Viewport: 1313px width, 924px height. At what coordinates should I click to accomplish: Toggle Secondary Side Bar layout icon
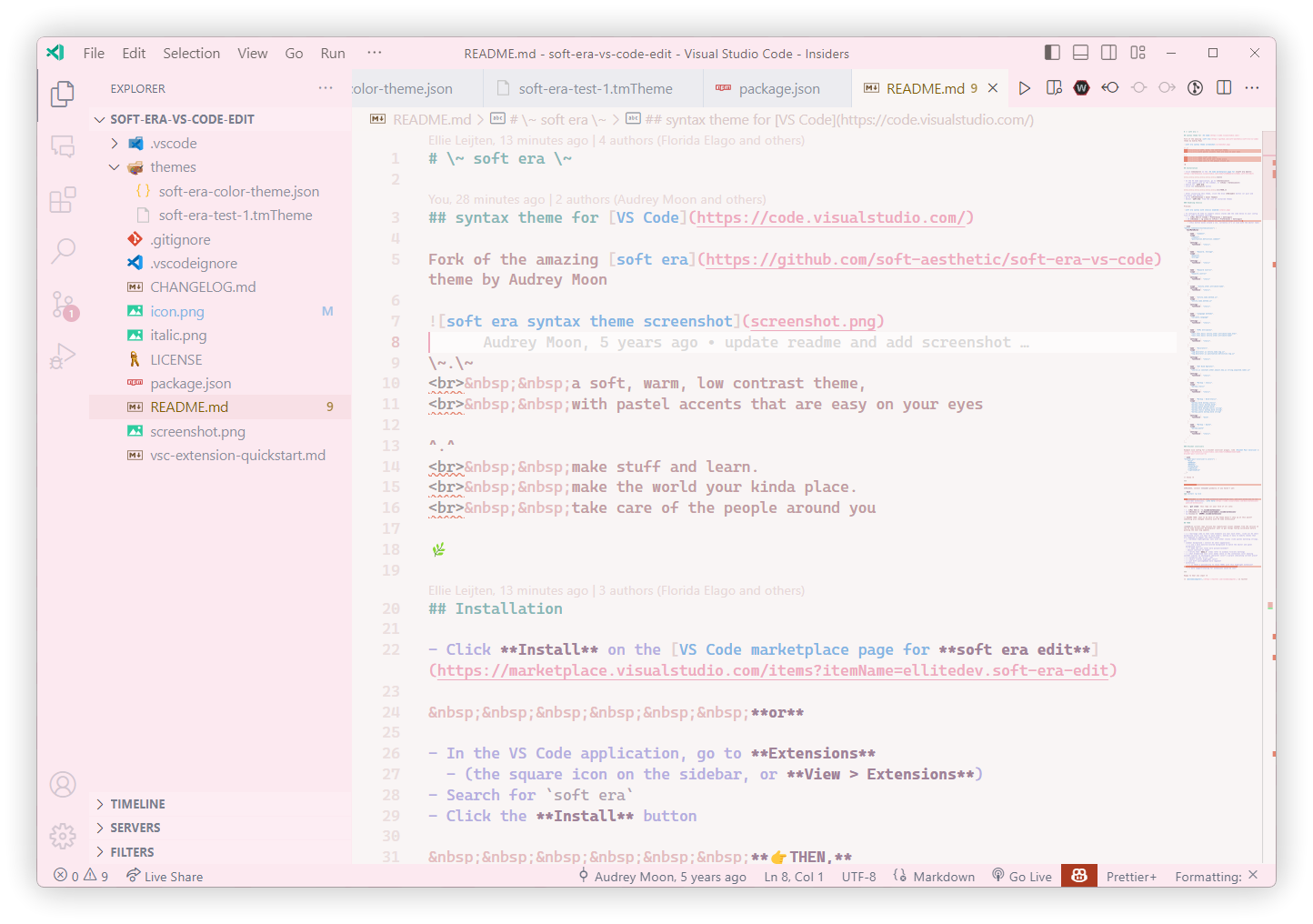pyautogui.click(x=1109, y=53)
